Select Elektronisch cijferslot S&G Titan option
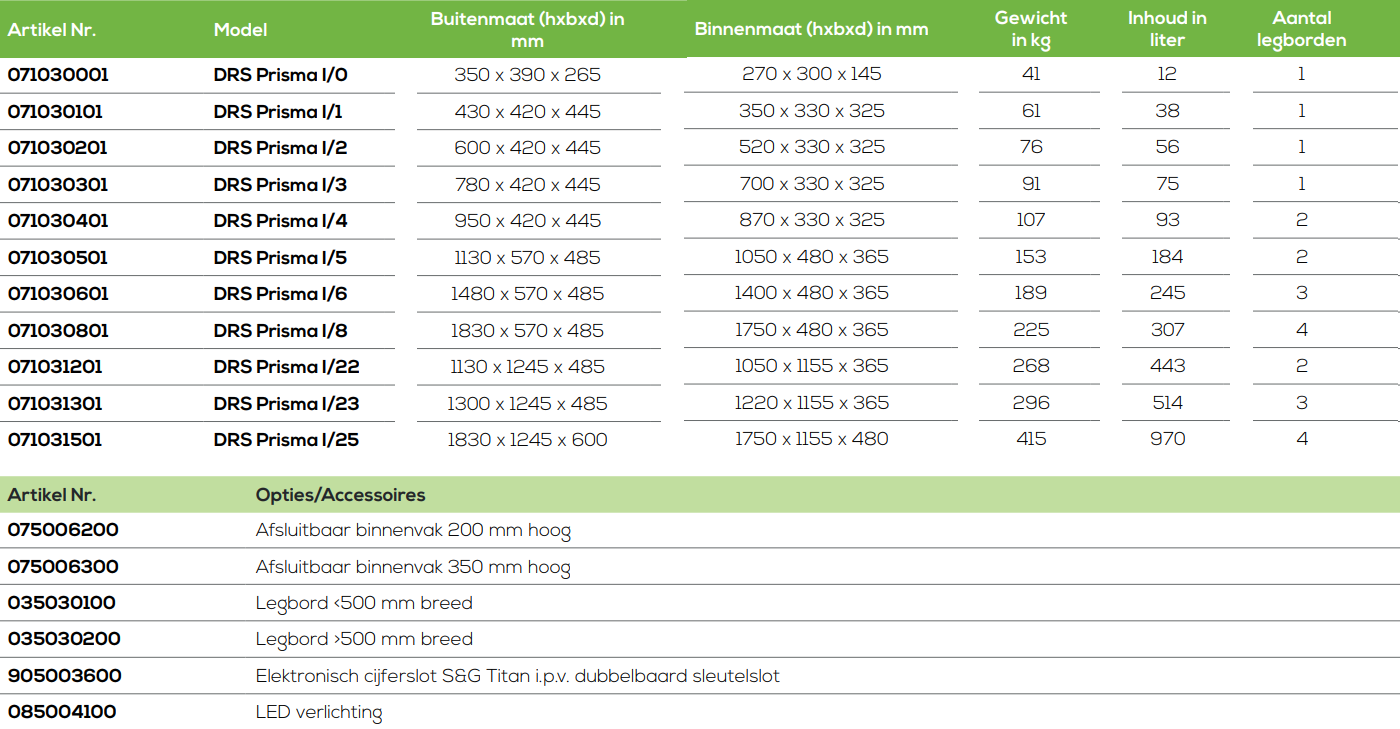Viewport: 1400px width, 729px height. tap(518, 676)
